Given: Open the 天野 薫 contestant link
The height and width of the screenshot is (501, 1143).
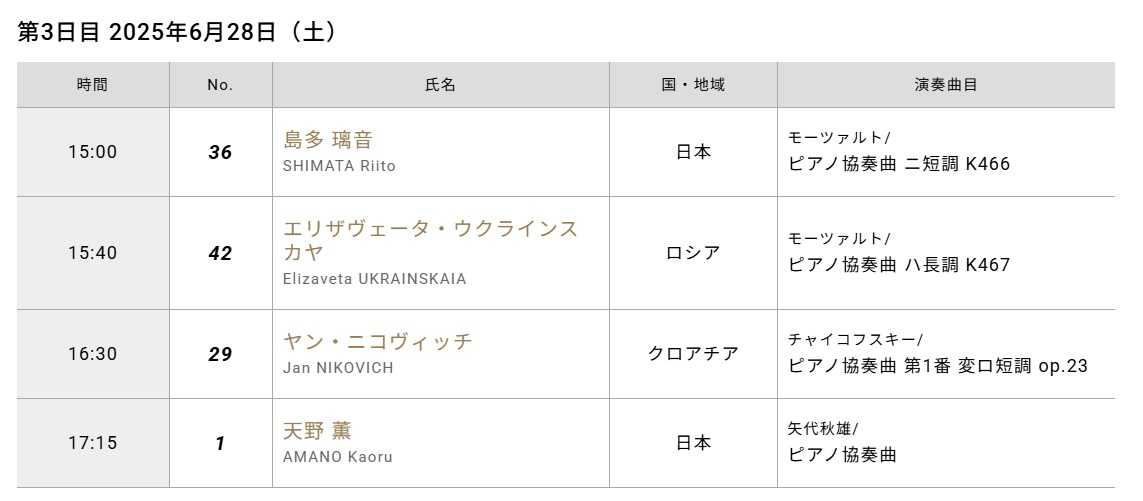Looking at the screenshot, I should click(x=318, y=431).
